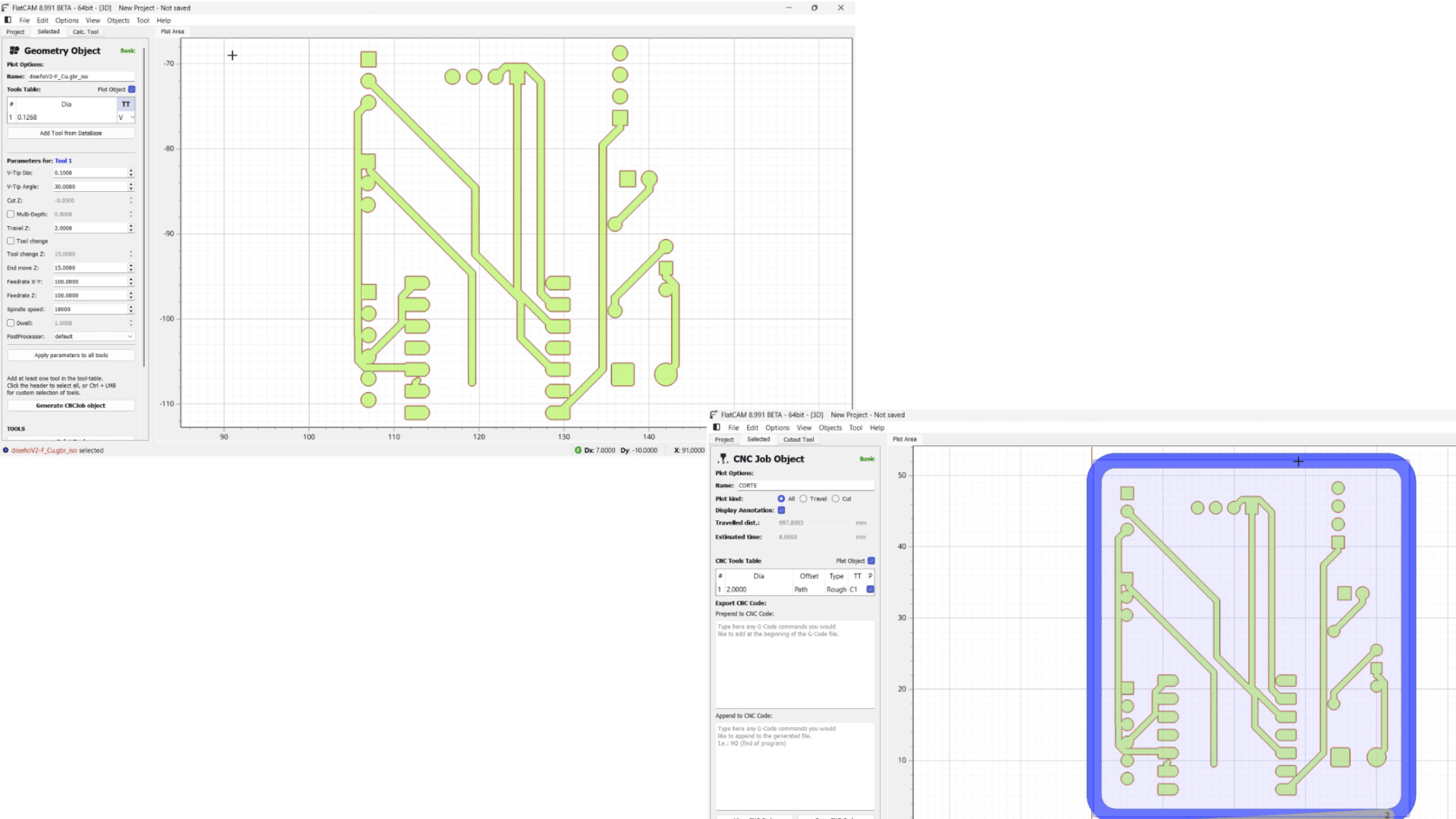Click the blue icon beside the selected object name
Viewport: 1456px width, 819px height.
coord(6,450)
